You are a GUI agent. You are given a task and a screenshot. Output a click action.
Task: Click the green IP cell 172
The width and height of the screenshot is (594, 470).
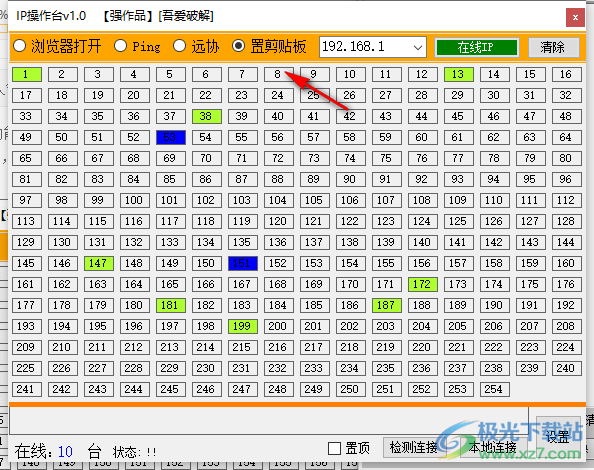tap(422, 284)
